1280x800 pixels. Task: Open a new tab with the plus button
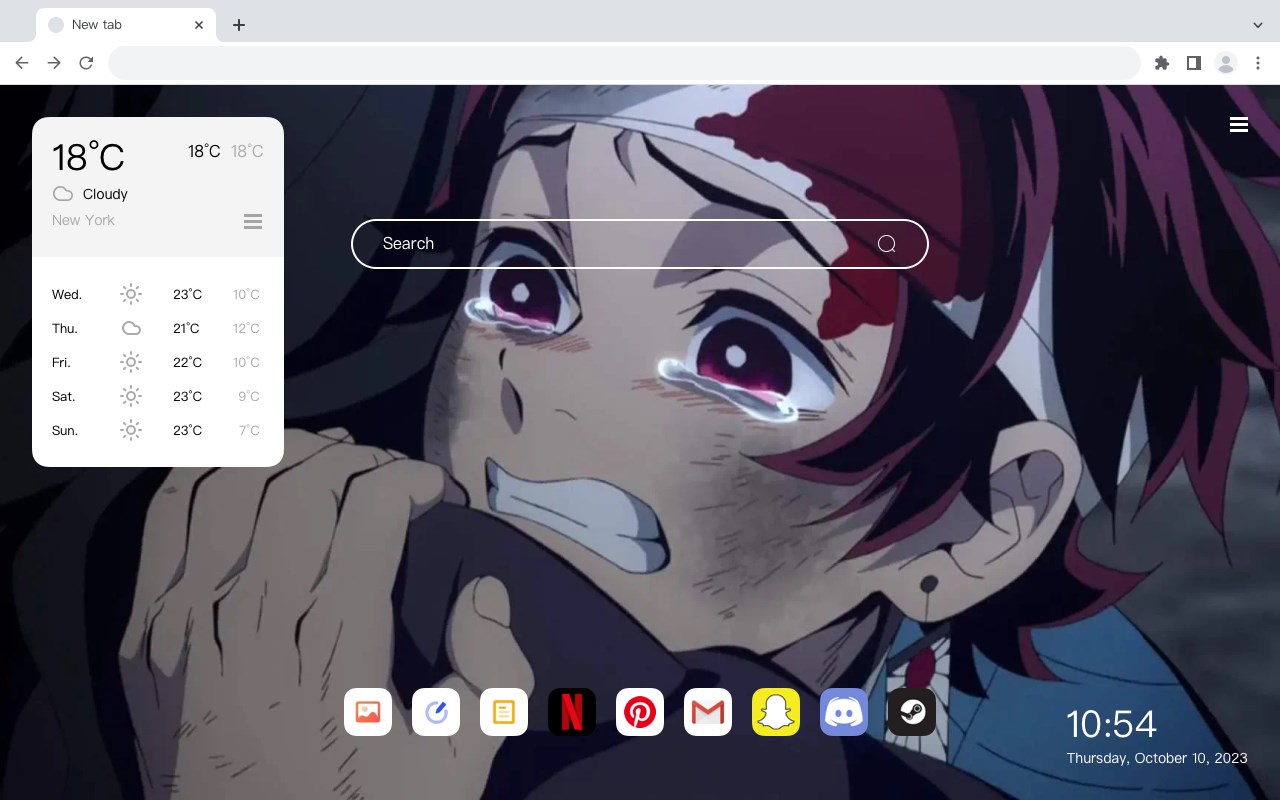238,25
